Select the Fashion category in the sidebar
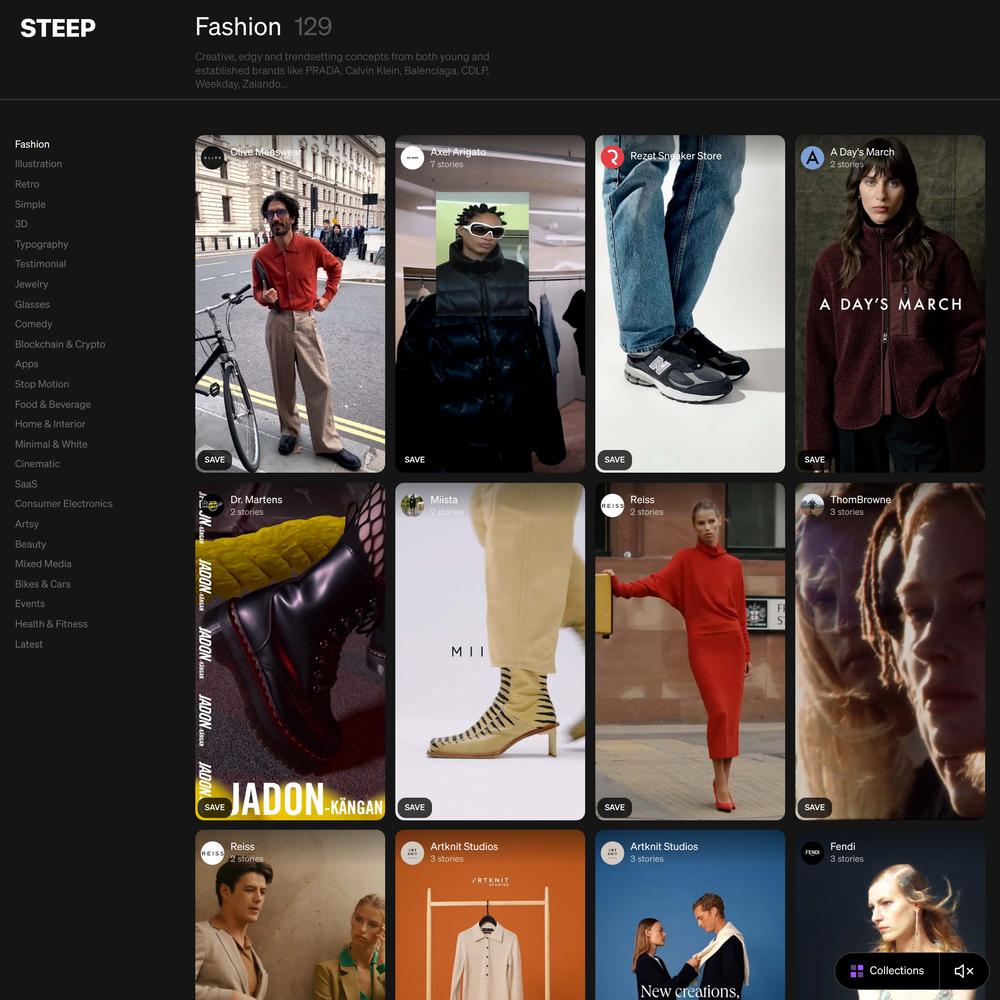Screen dimensions: 1000x1000 32,144
